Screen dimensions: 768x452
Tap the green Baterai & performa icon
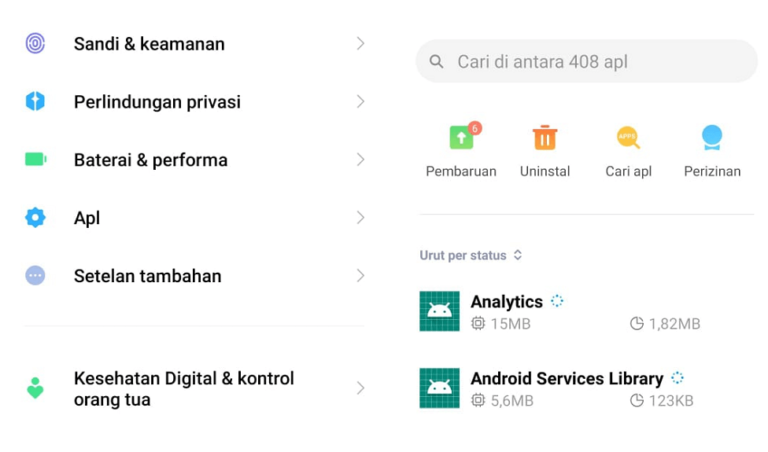coord(36,159)
